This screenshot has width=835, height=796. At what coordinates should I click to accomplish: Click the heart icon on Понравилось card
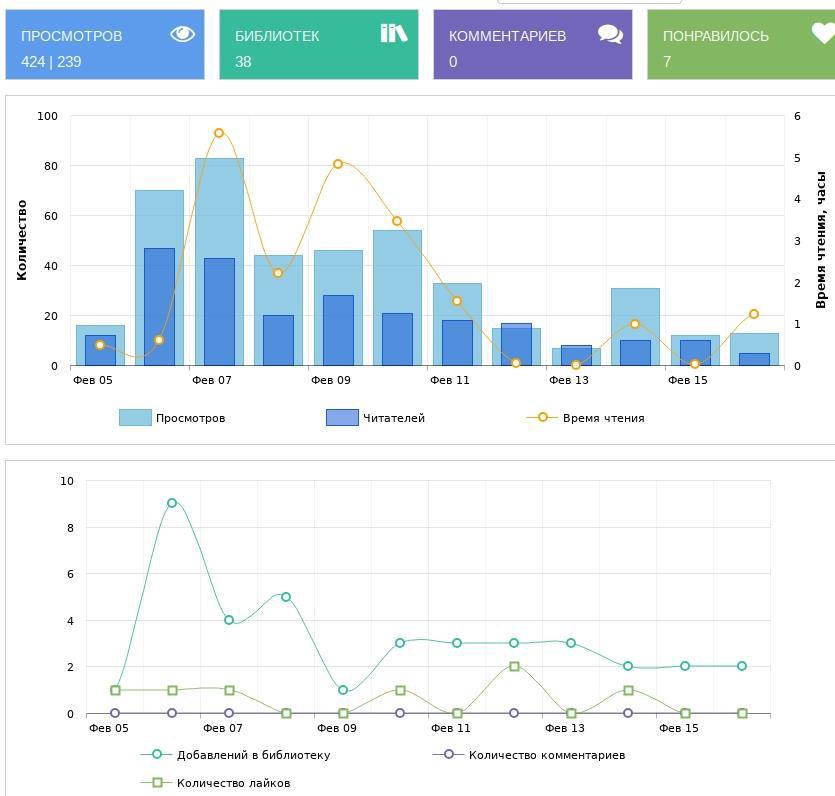822,34
